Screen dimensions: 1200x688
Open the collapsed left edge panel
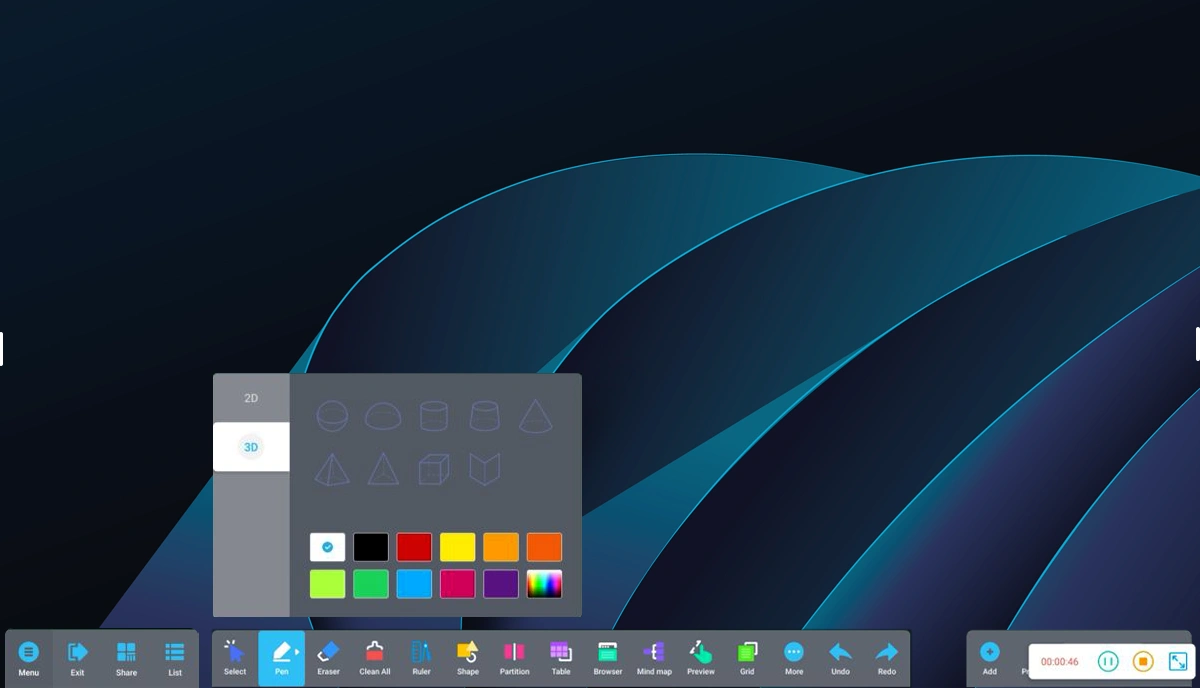pyautogui.click(x=2, y=348)
